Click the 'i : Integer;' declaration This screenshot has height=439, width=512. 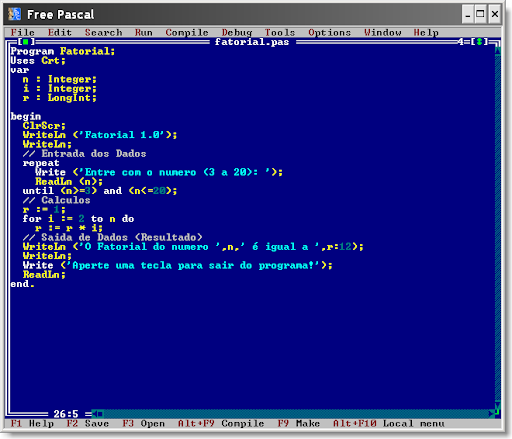click(x=60, y=88)
